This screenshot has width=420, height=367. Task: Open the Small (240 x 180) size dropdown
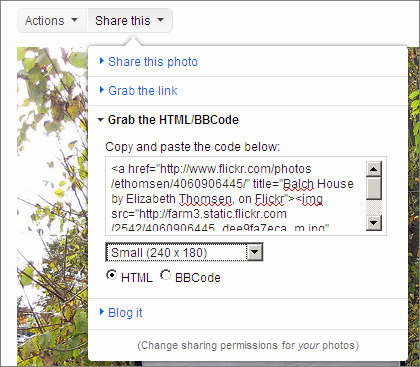click(x=184, y=252)
